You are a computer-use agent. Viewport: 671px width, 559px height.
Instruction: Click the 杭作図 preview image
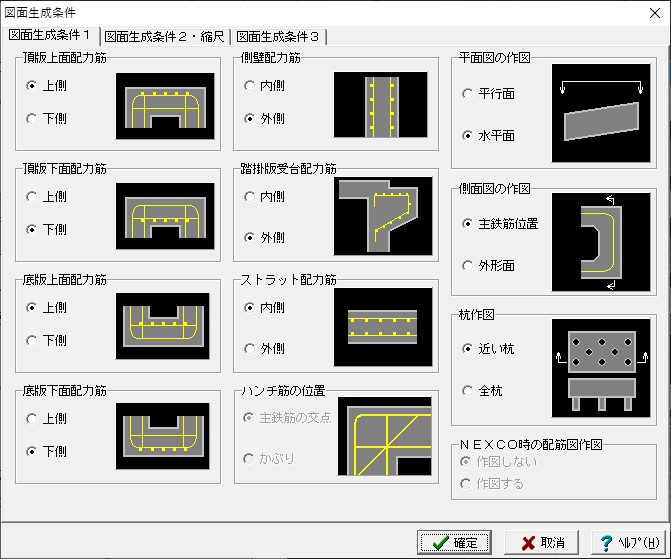click(601, 368)
